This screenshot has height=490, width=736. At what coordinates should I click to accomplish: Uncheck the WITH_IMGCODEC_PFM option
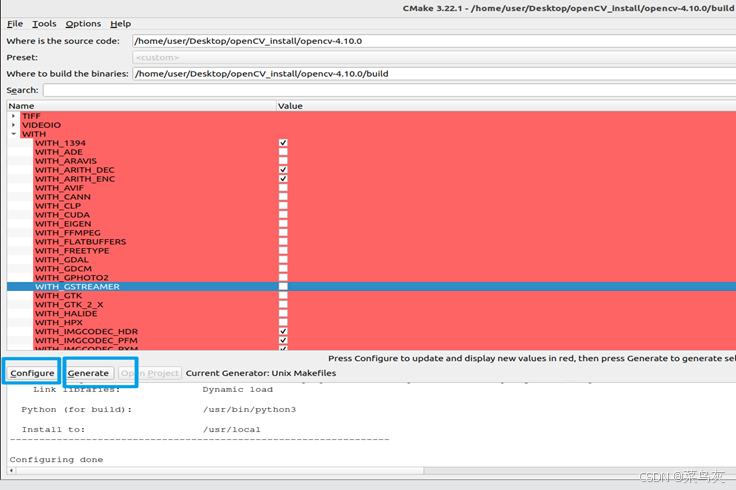tap(283, 340)
